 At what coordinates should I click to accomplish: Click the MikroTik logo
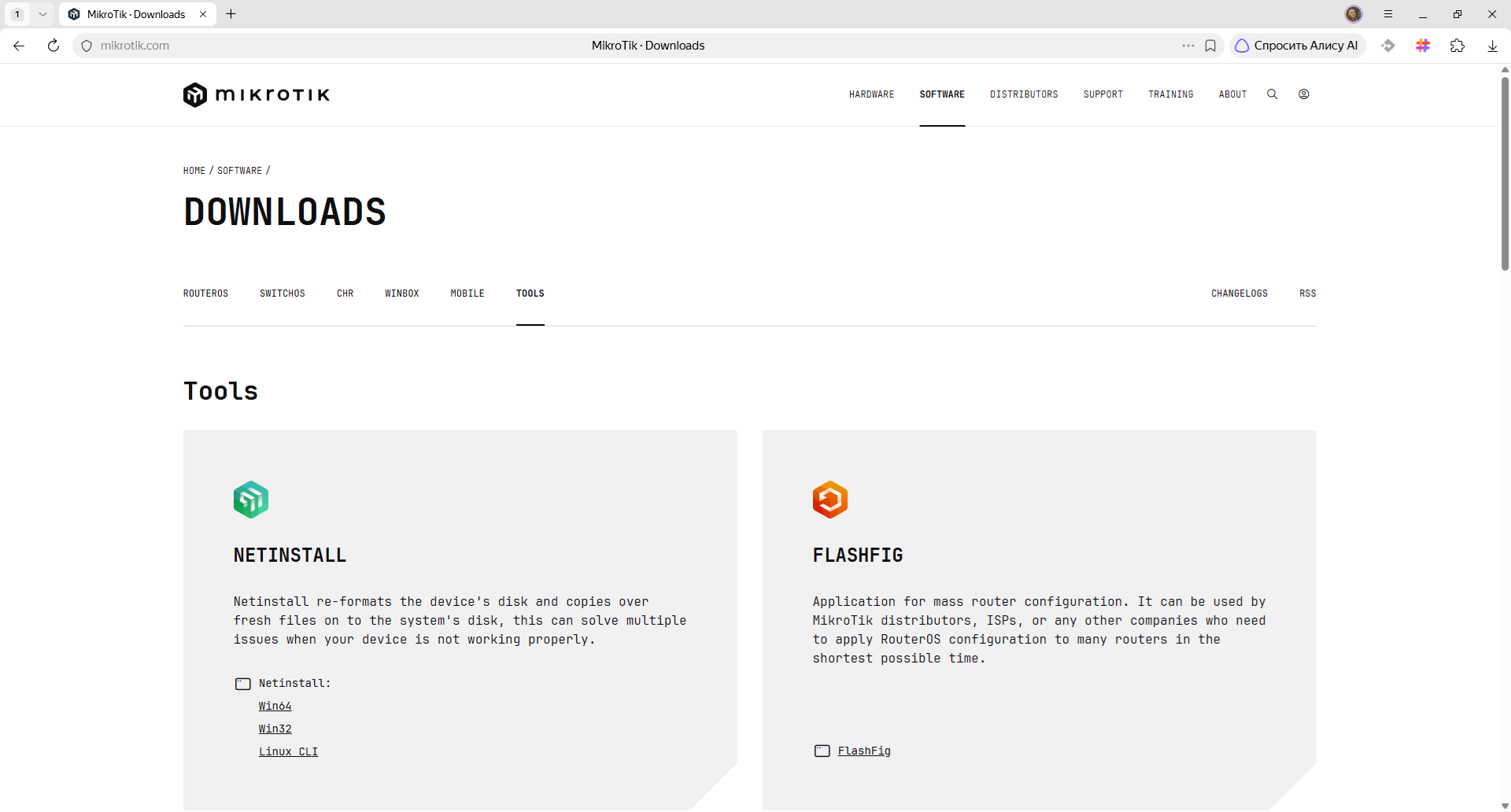(x=257, y=94)
